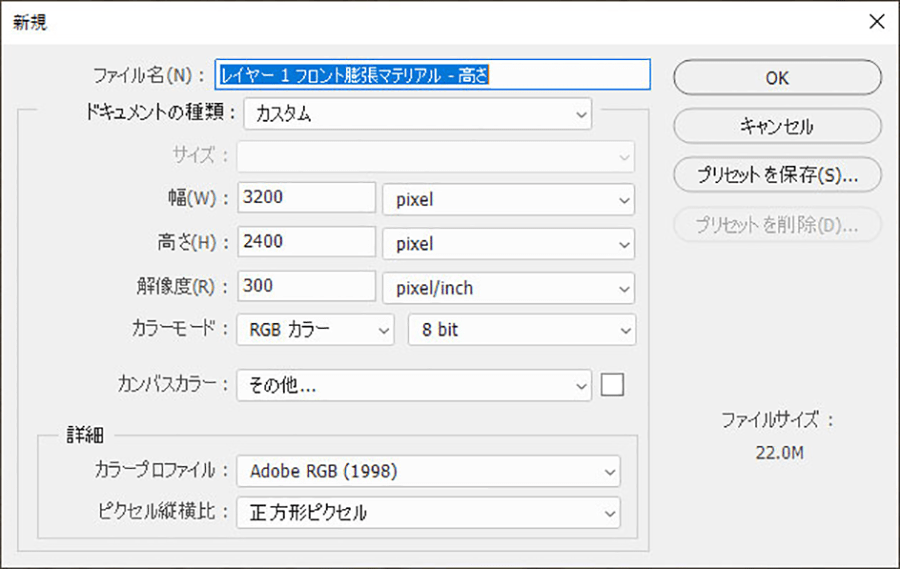900x569 pixels.
Task: Open the カラープロファイル Adobe RGB dropdown
Action: [x=428, y=470]
